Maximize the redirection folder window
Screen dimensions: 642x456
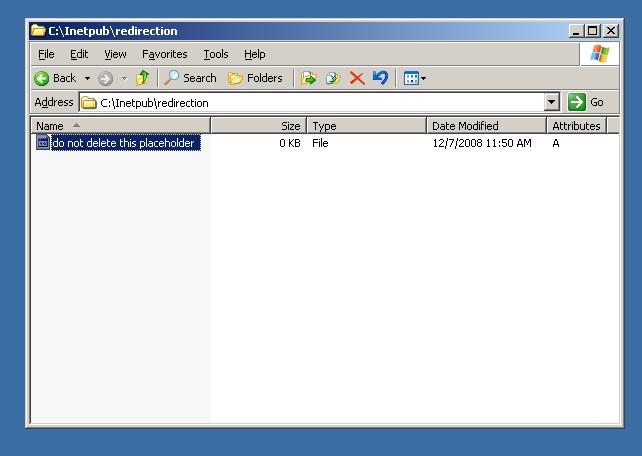coord(592,31)
